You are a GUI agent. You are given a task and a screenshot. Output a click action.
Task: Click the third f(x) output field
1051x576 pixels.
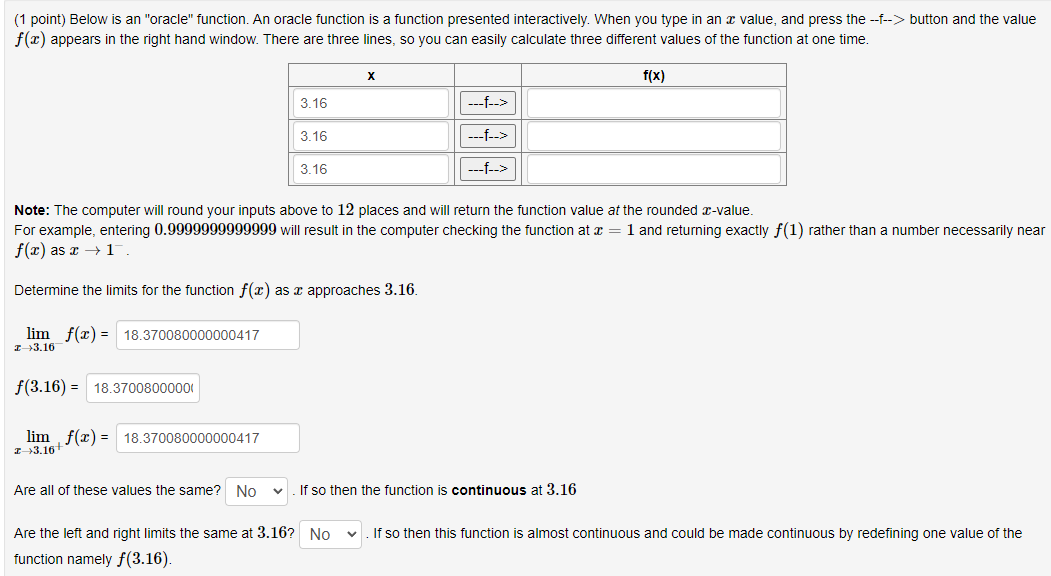pyautogui.click(x=652, y=168)
